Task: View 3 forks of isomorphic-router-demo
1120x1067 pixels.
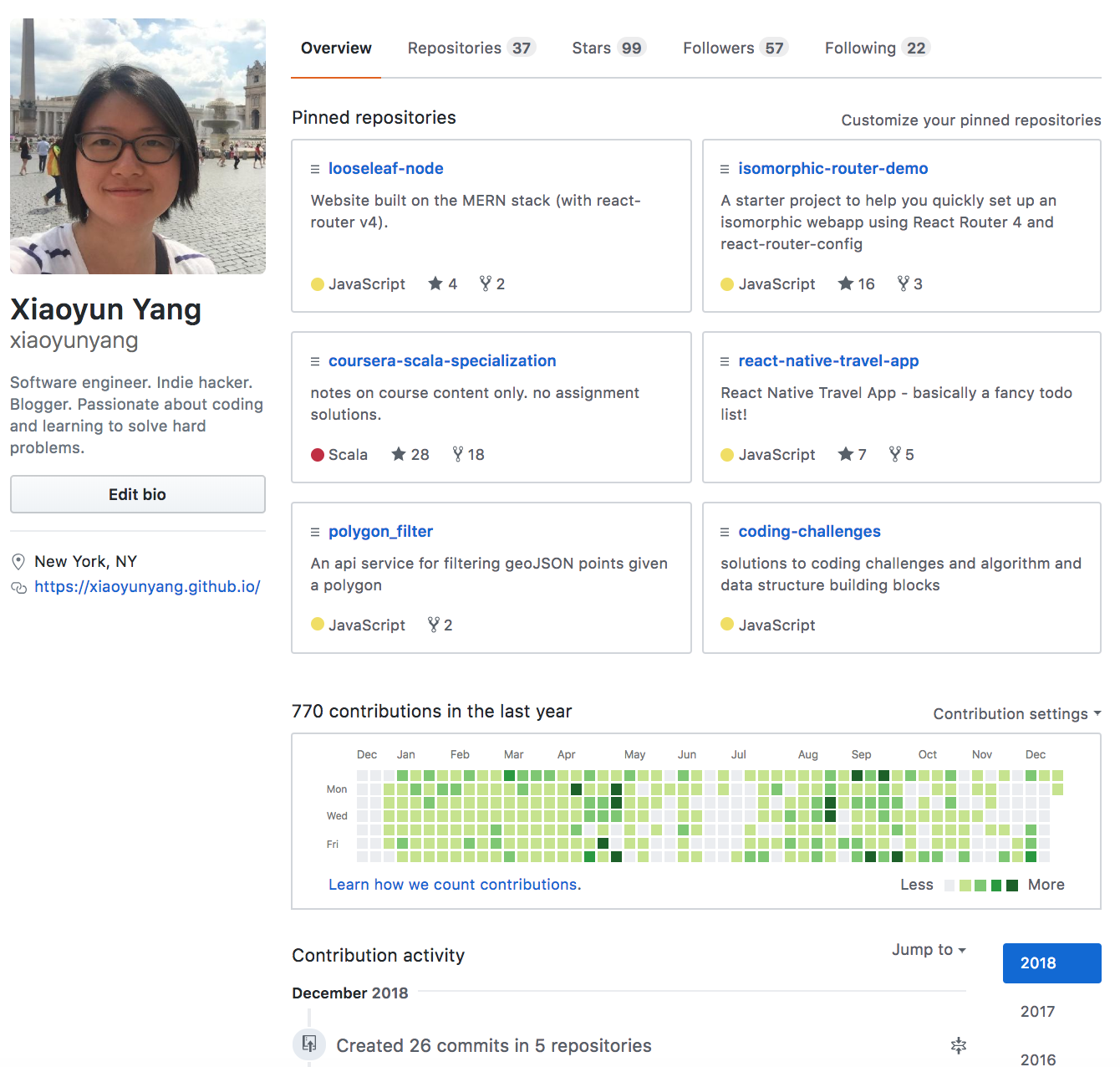Action: coord(910,284)
